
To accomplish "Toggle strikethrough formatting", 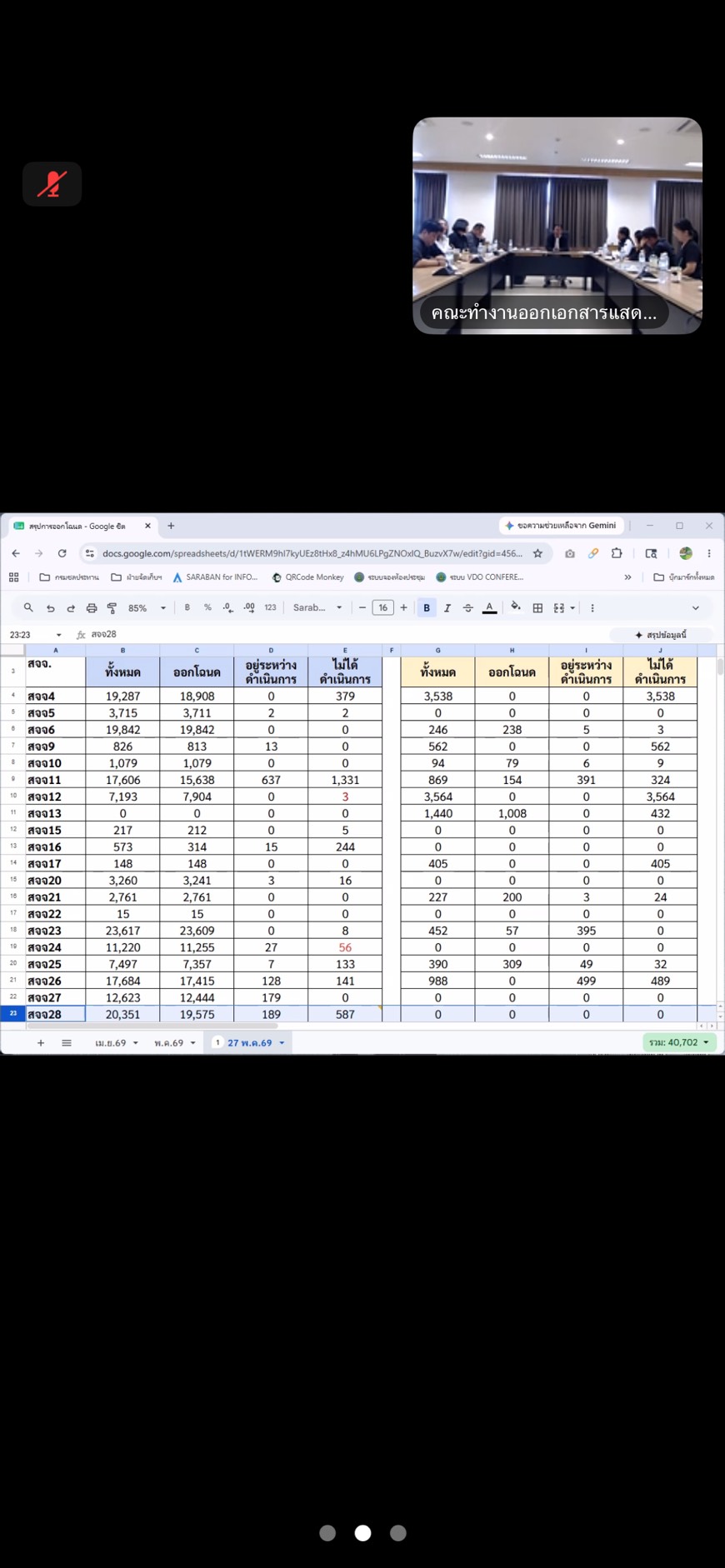I will [467, 608].
